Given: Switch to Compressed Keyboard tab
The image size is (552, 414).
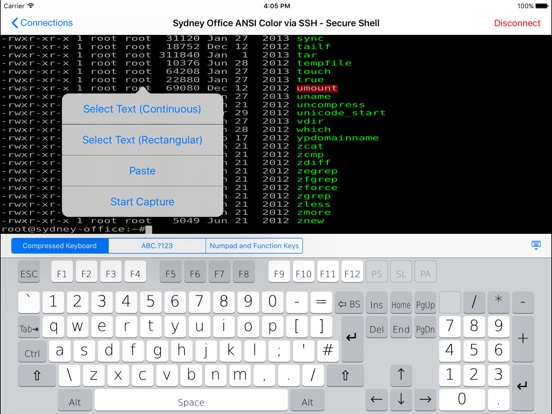Looking at the screenshot, I should click(x=59, y=246).
